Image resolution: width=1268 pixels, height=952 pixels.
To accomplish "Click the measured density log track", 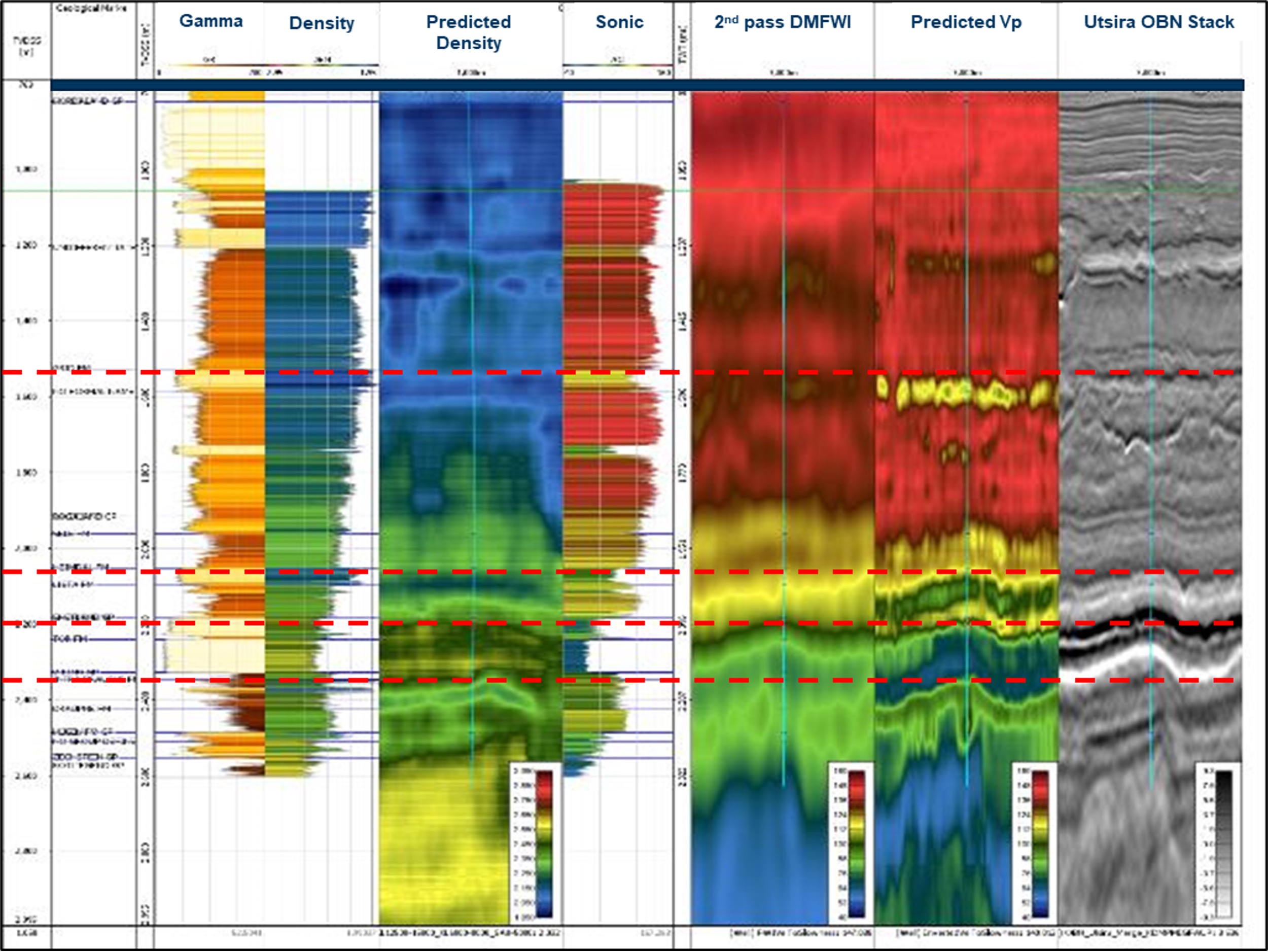I will (321, 484).
